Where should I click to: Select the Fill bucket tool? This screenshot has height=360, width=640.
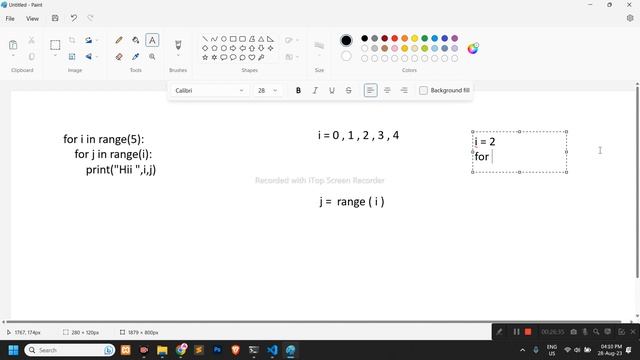pos(136,40)
